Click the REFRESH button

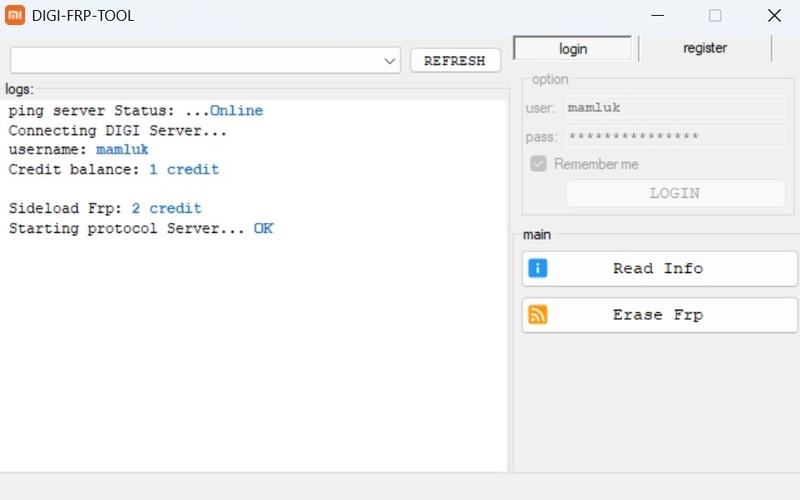455,61
